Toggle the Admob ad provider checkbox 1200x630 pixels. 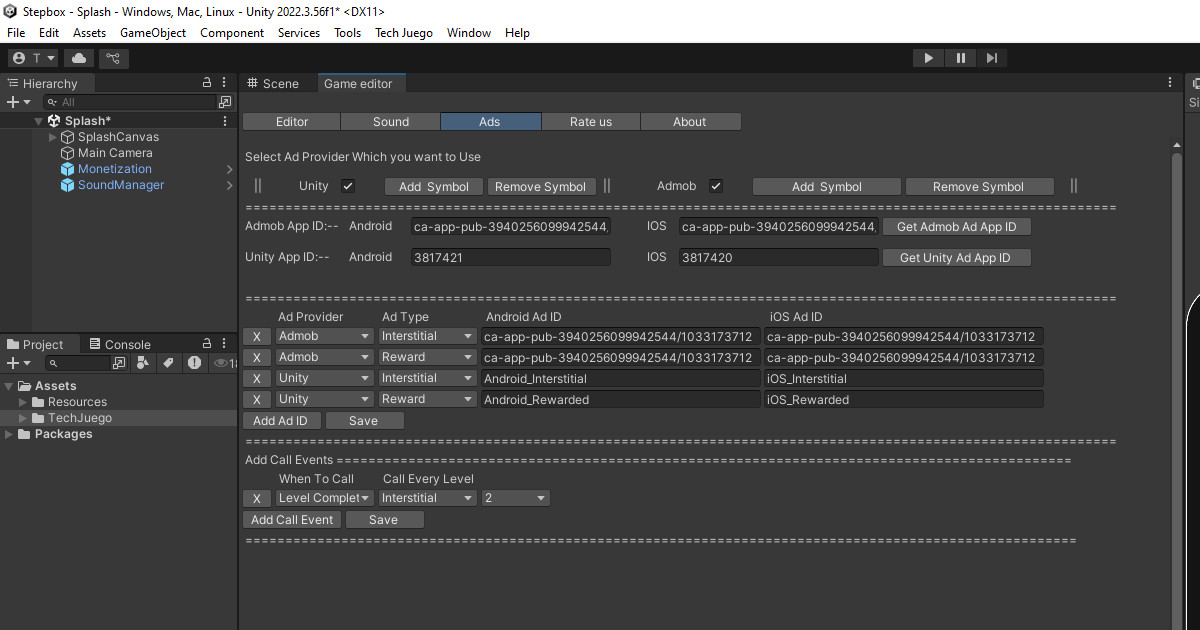(x=716, y=186)
